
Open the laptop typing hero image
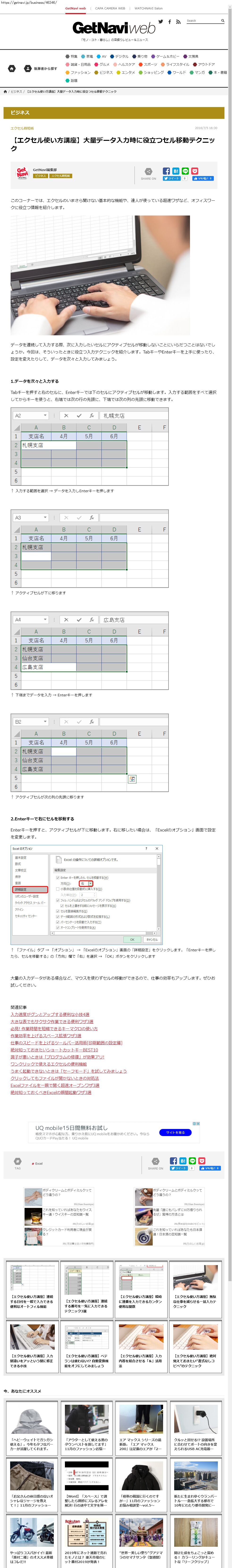(100, 275)
